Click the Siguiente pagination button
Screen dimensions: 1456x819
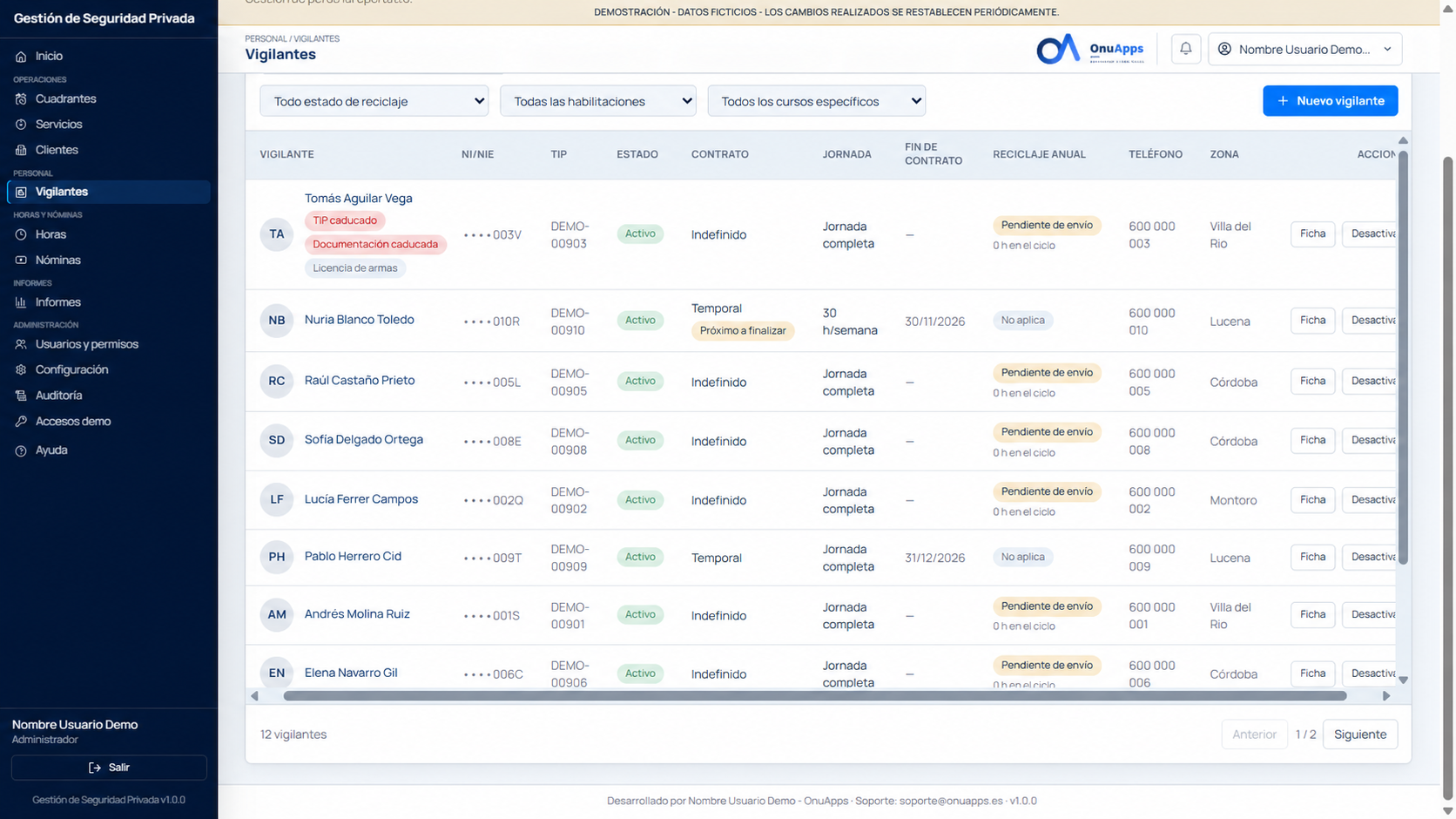pyautogui.click(x=1360, y=734)
